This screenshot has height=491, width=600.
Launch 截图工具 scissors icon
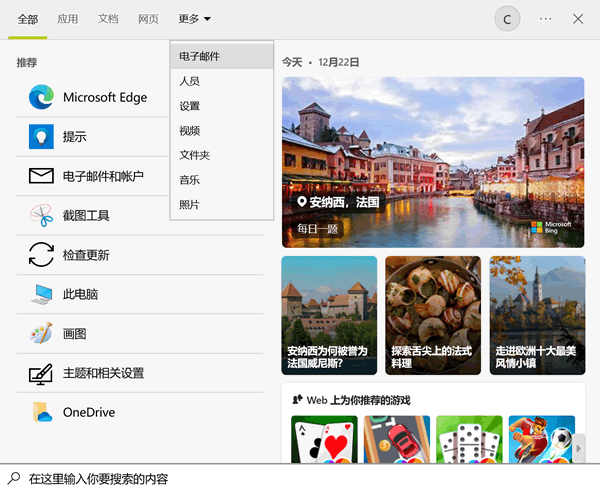click(41, 215)
